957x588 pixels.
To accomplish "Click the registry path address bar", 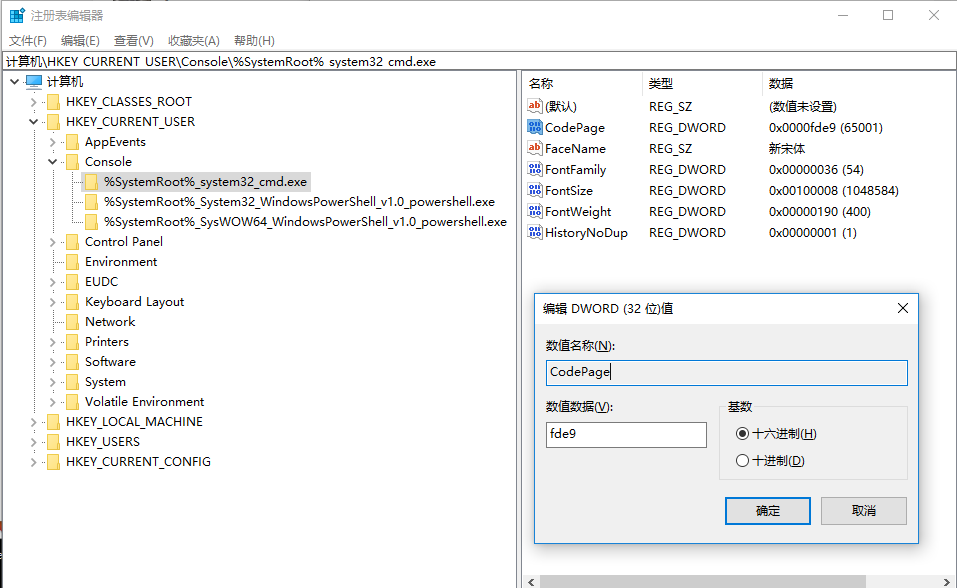I will click(478, 62).
